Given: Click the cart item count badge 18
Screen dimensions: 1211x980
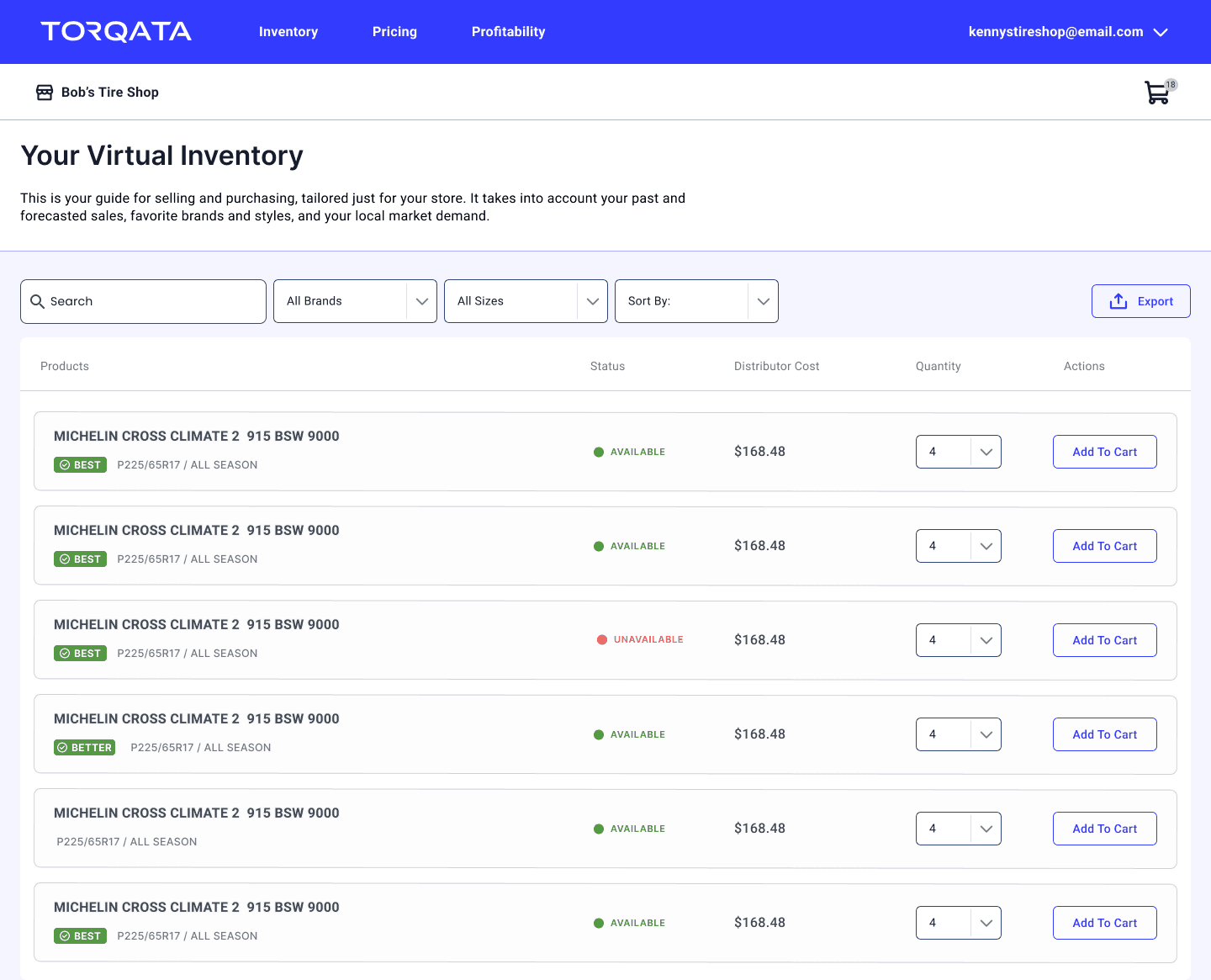Looking at the screenshot, I should 1171,85.
